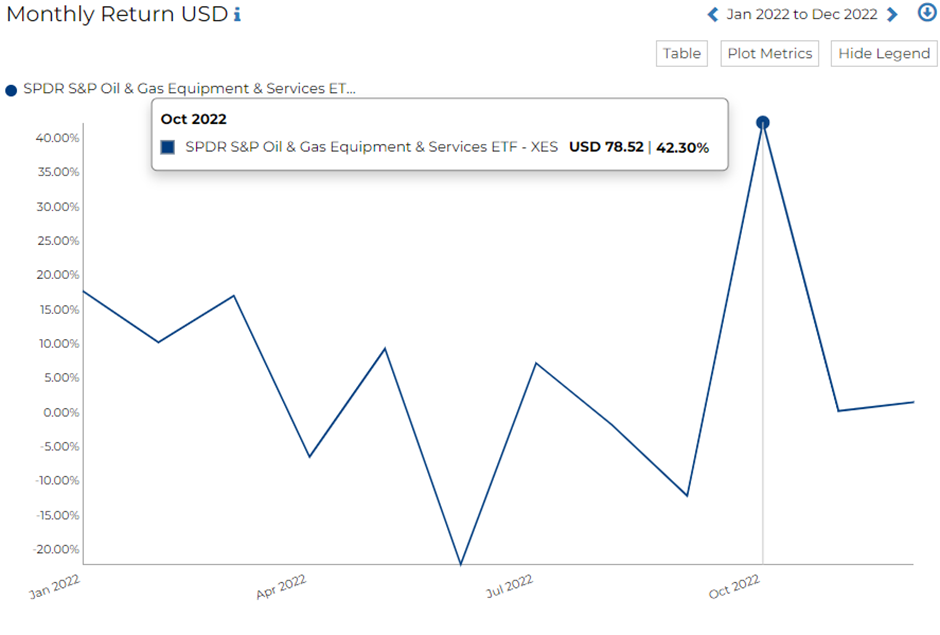Advance to the next date range
This screenshot has height=635, width=940.
(x=892, y=14)
